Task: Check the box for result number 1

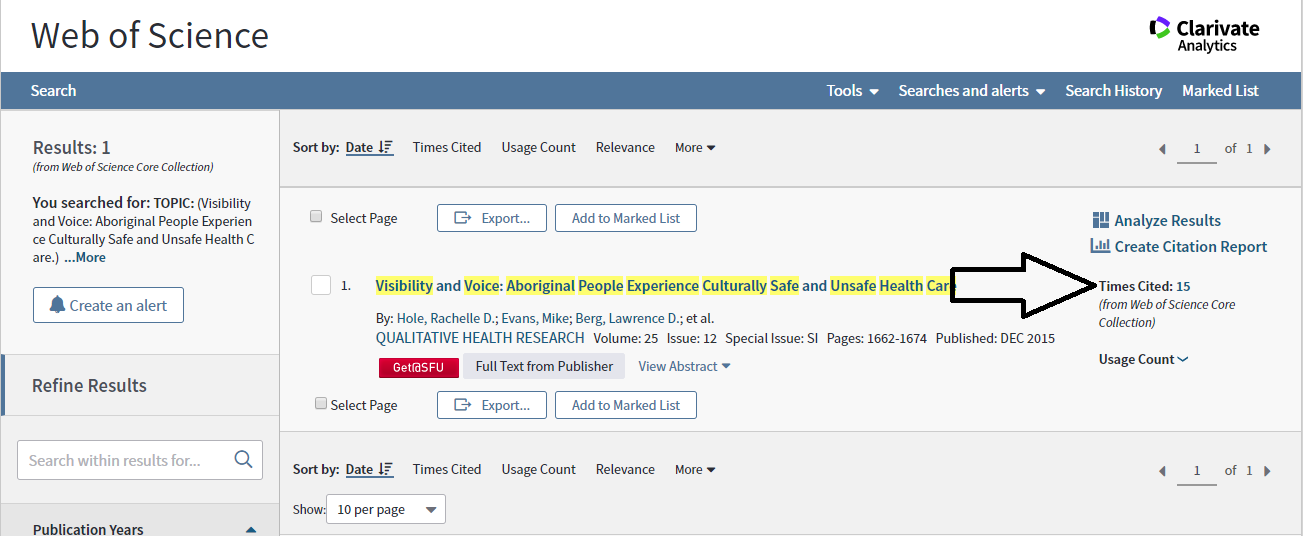Action: 321,285
